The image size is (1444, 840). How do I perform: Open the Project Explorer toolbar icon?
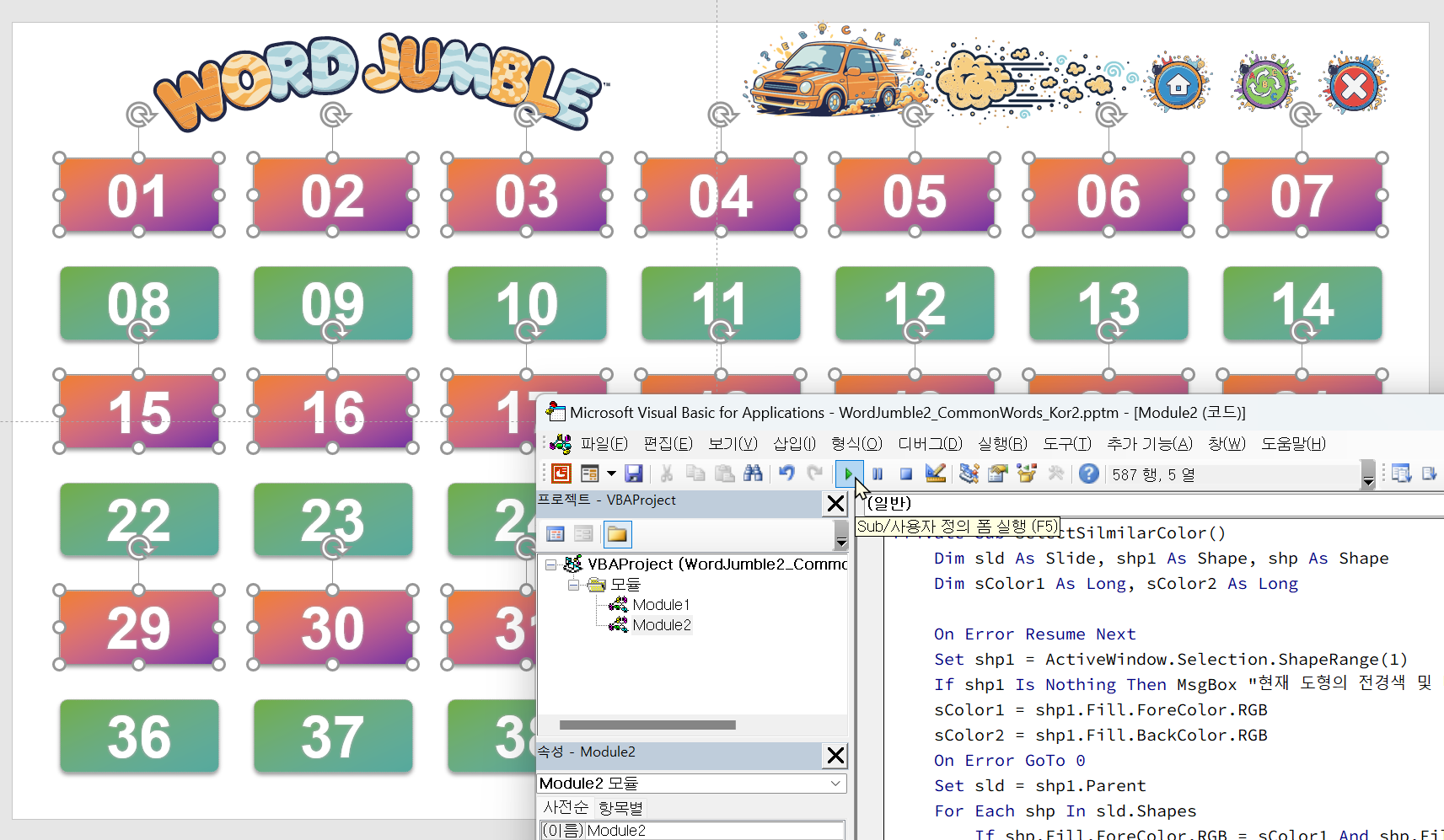(x=969, y=474)
